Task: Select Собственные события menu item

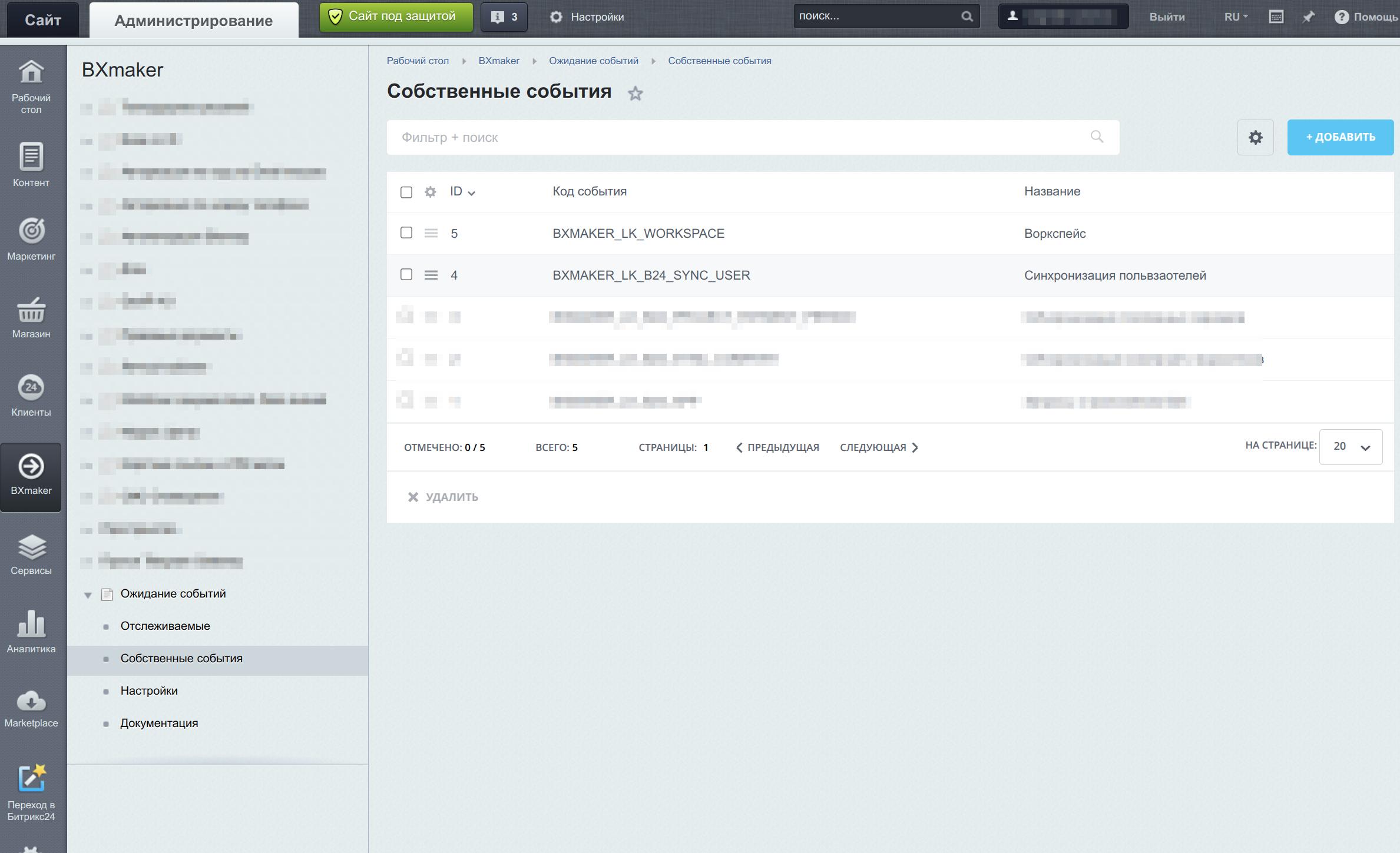Action: (x=181, y=658)
